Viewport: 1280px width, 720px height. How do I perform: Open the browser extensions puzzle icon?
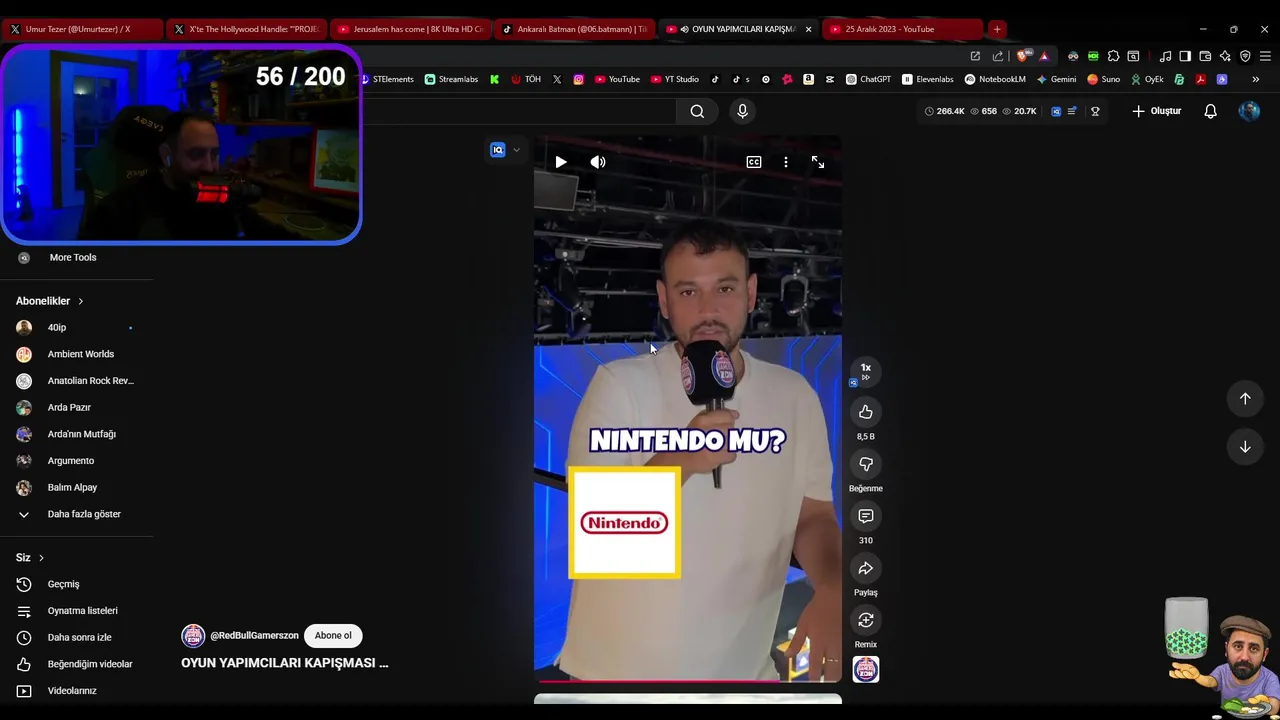[x=1113, y=56]
